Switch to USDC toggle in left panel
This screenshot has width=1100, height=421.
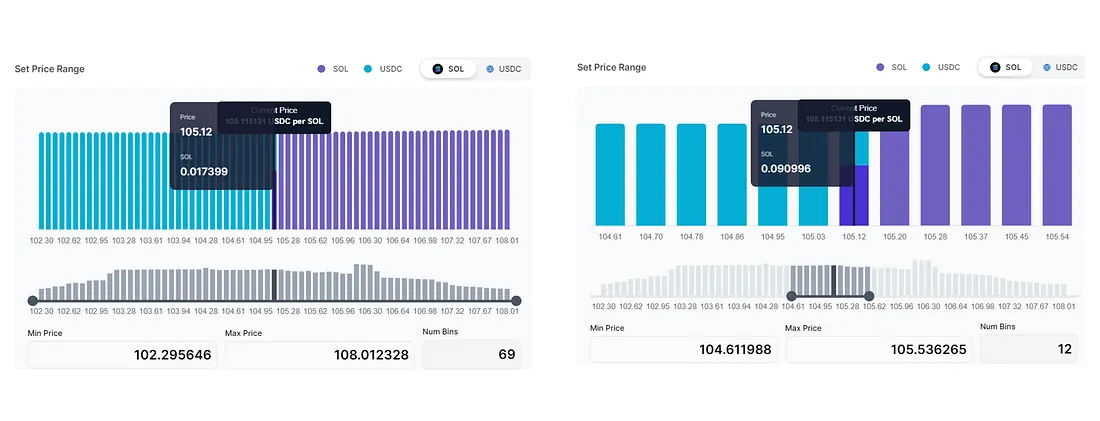(504, 69)
